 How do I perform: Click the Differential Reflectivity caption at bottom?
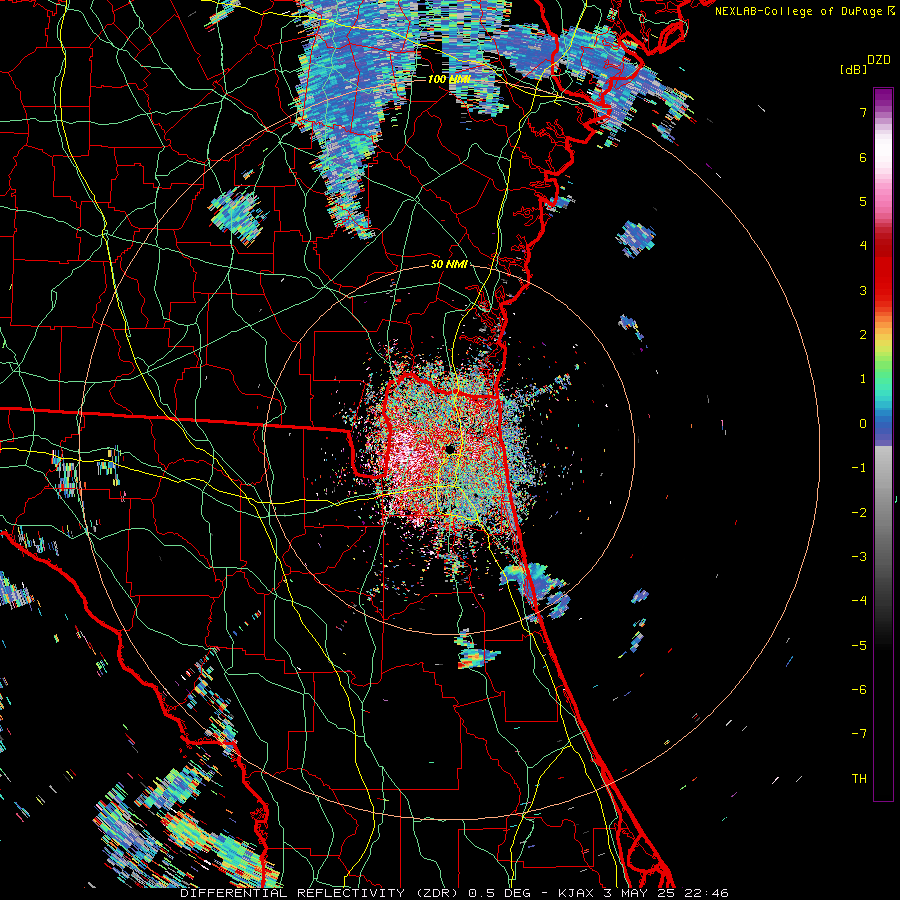pyautogui.click(x=454, y=893)
